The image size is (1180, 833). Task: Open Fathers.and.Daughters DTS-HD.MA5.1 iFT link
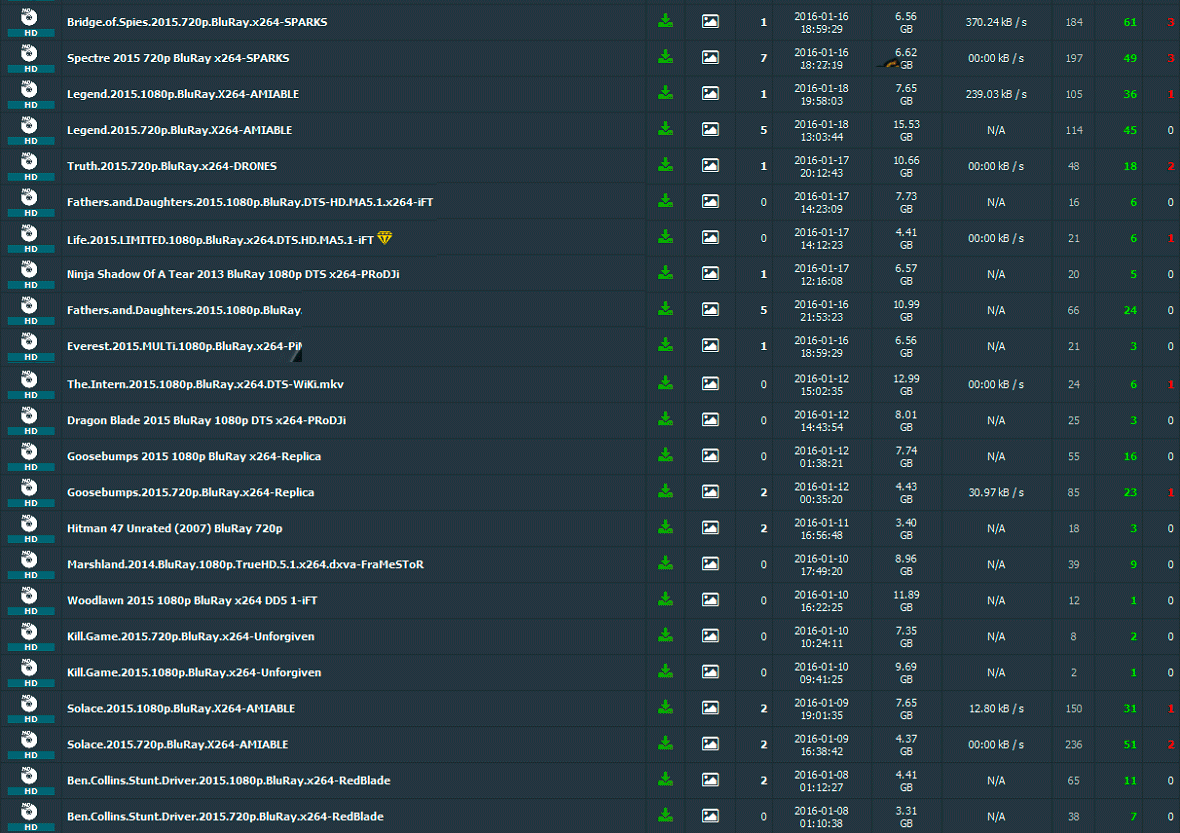pyautogui.click(x=250, y=202)
